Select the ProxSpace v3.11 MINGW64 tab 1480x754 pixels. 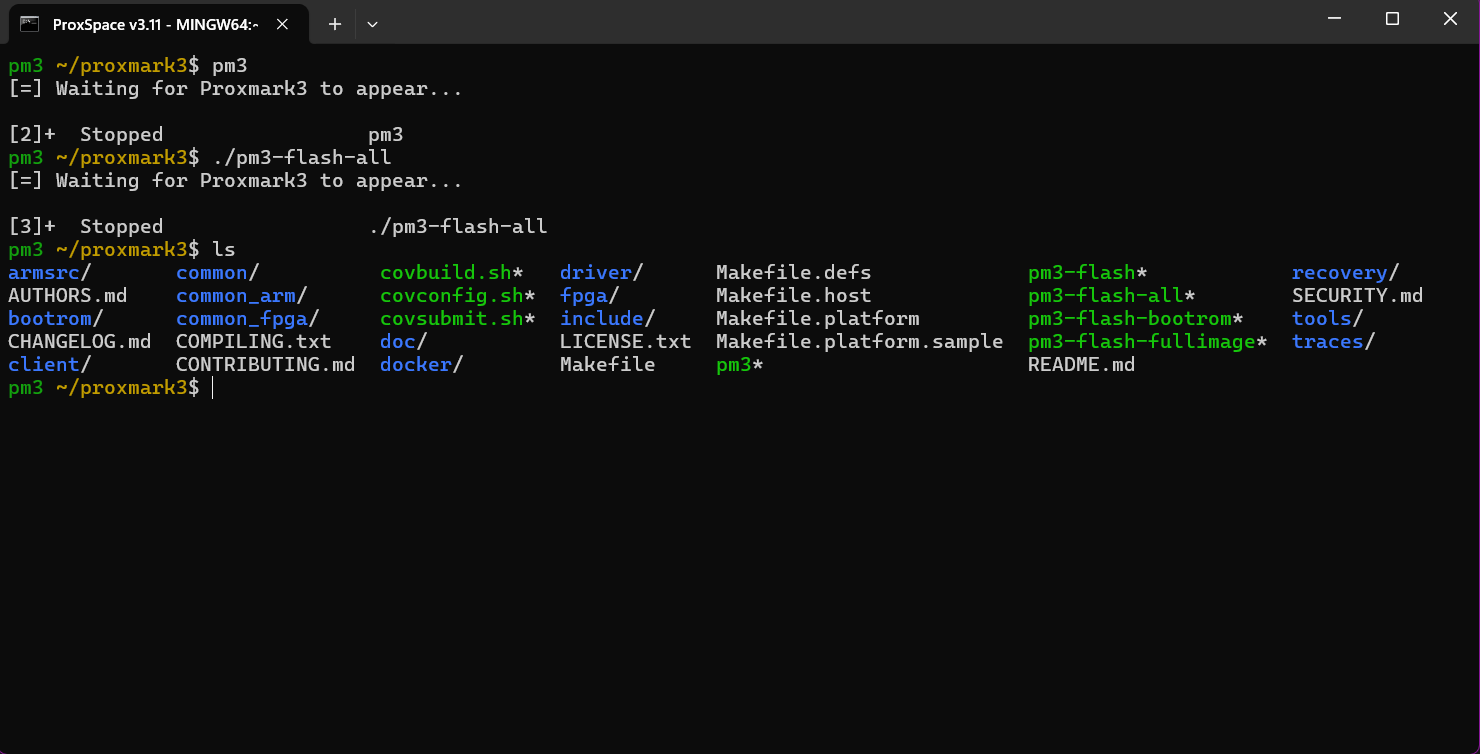(x=161, y=24)
